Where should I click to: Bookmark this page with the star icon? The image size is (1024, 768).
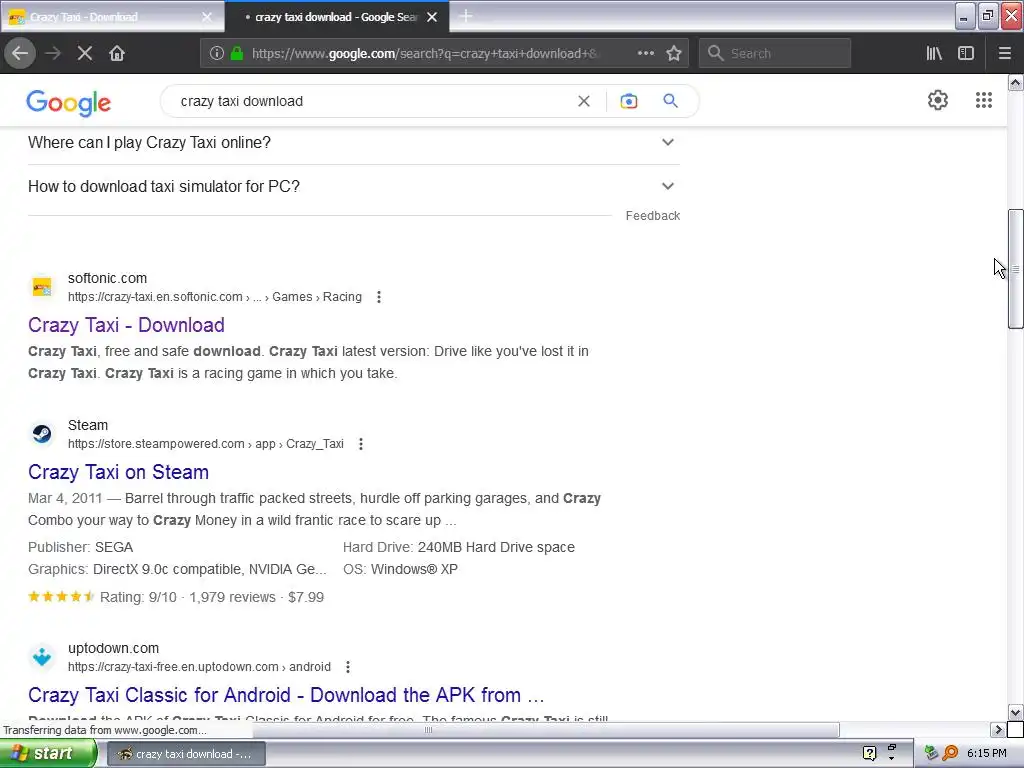tap(674, 53)
